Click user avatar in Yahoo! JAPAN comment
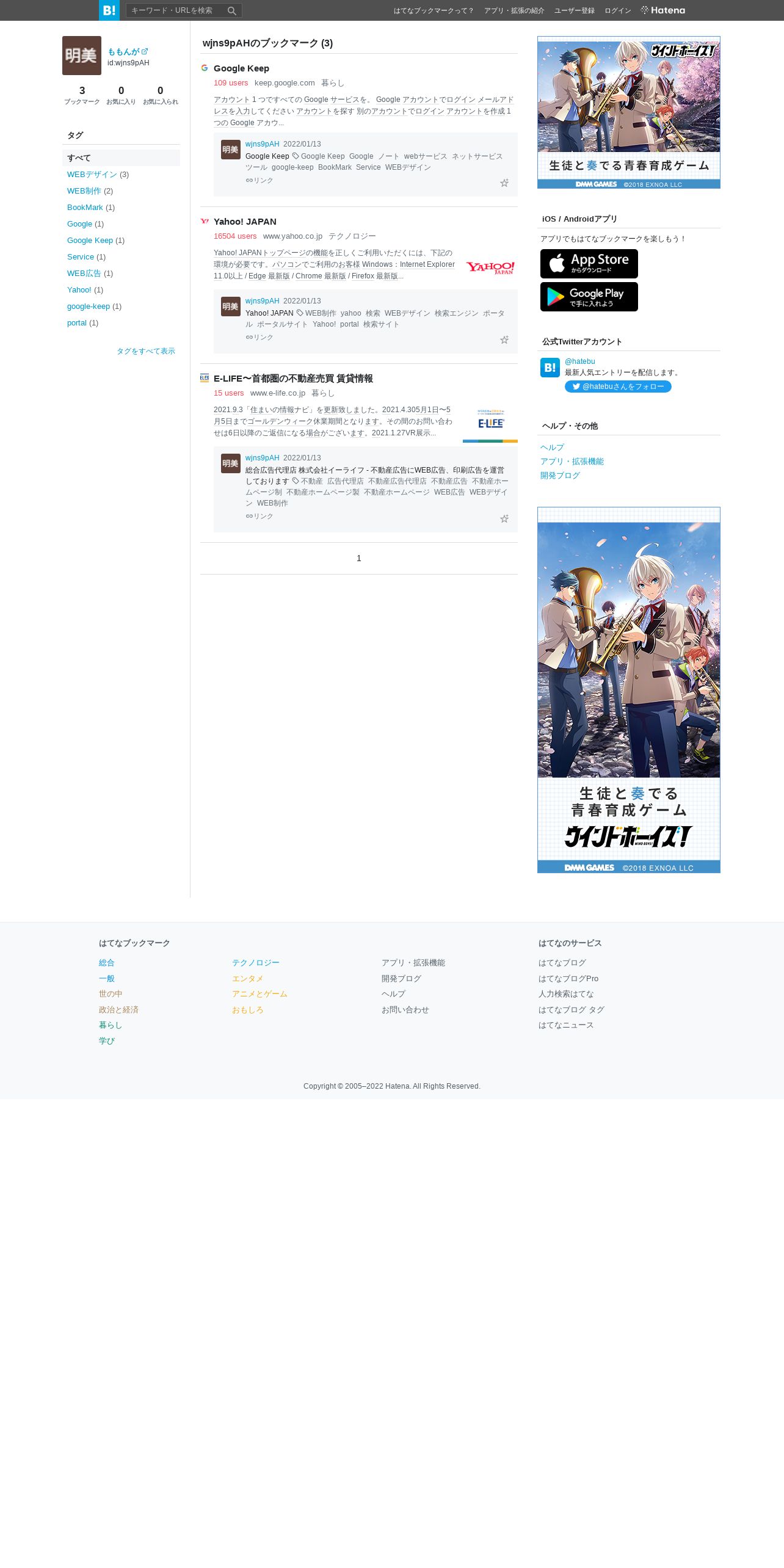The width and height of the screenshot is (784, 1568). click(x=231, y=307)
